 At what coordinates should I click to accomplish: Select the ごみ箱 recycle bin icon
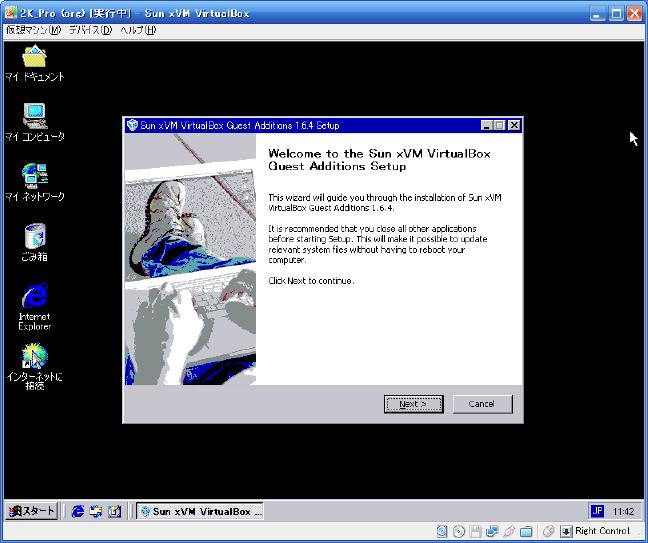[x=34, y=242]
